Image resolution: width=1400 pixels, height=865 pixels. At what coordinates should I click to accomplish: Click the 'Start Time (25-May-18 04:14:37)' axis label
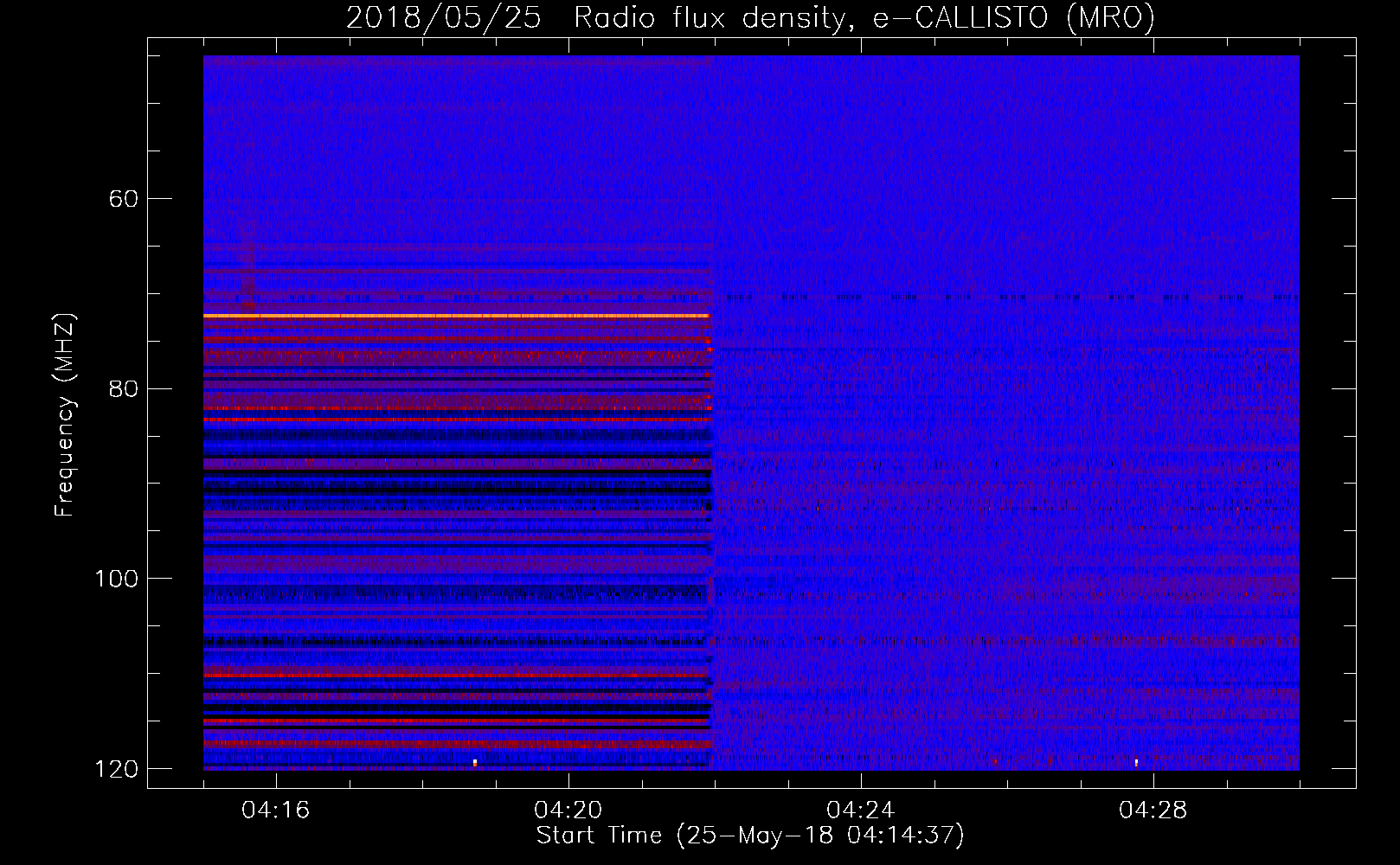(750, 836)
